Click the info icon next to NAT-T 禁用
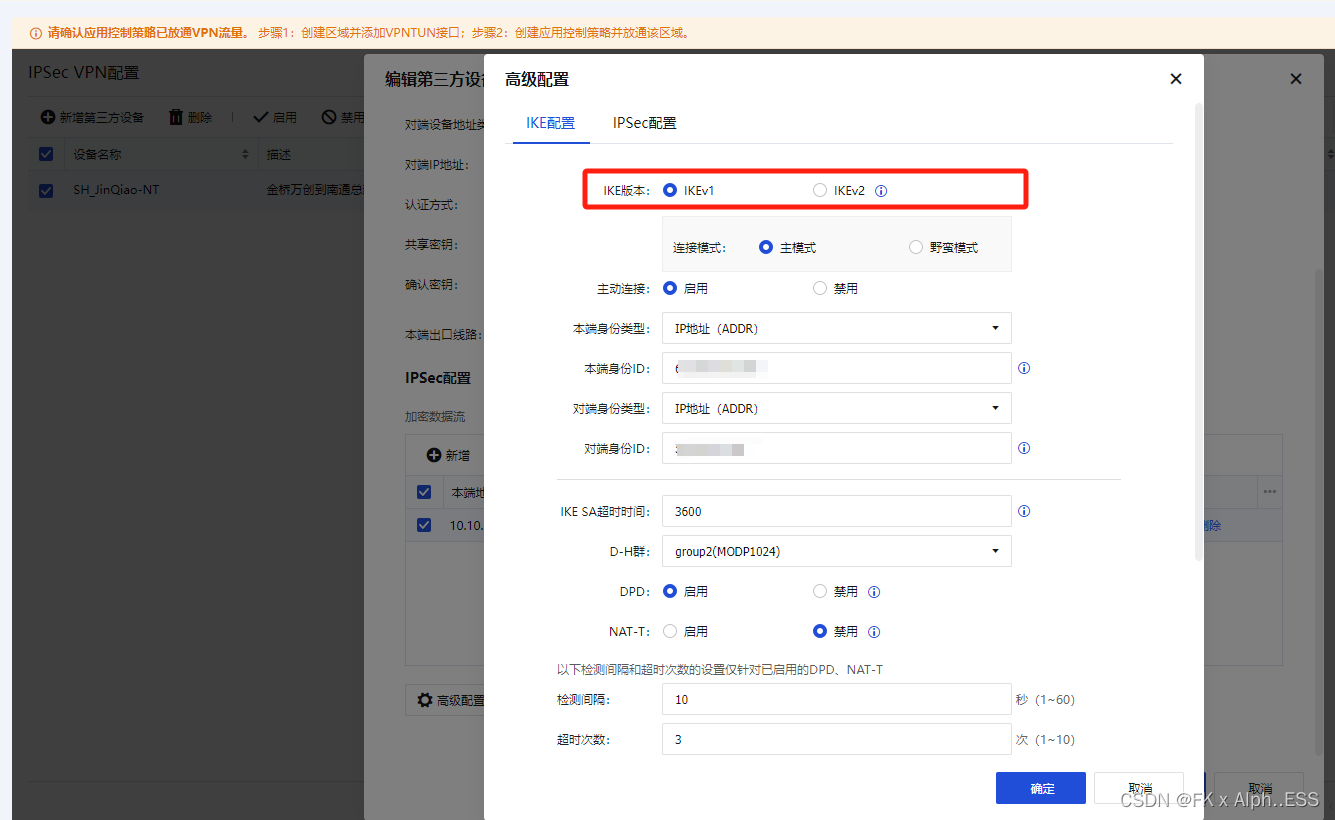This screenshot has width=1335, height=820. (x=874, y=632)
